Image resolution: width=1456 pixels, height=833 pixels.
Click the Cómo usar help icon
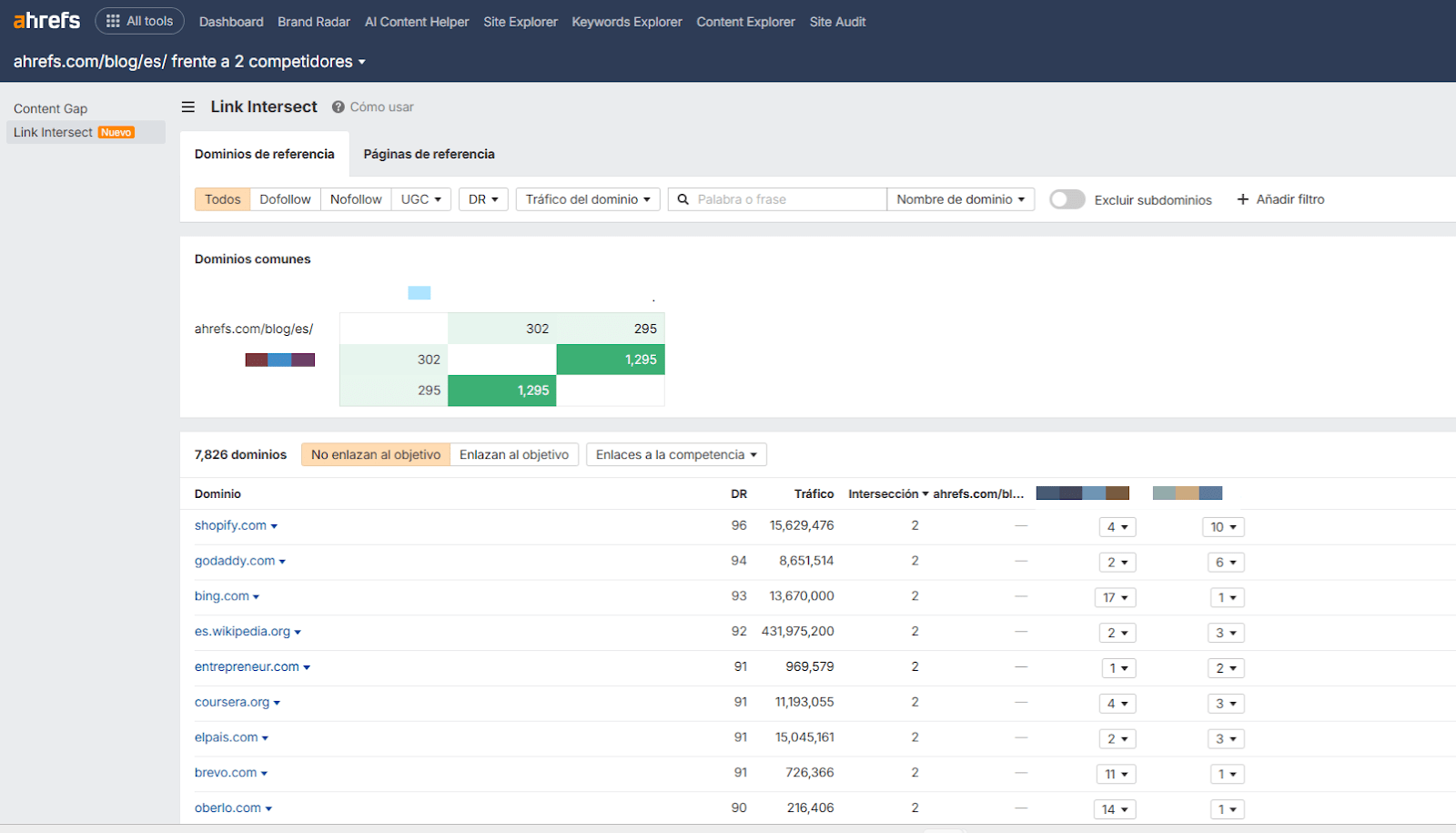339,107
